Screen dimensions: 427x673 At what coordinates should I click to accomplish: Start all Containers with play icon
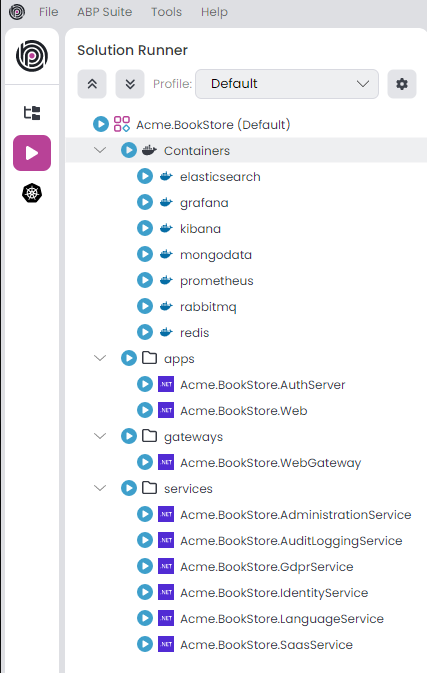129,150
